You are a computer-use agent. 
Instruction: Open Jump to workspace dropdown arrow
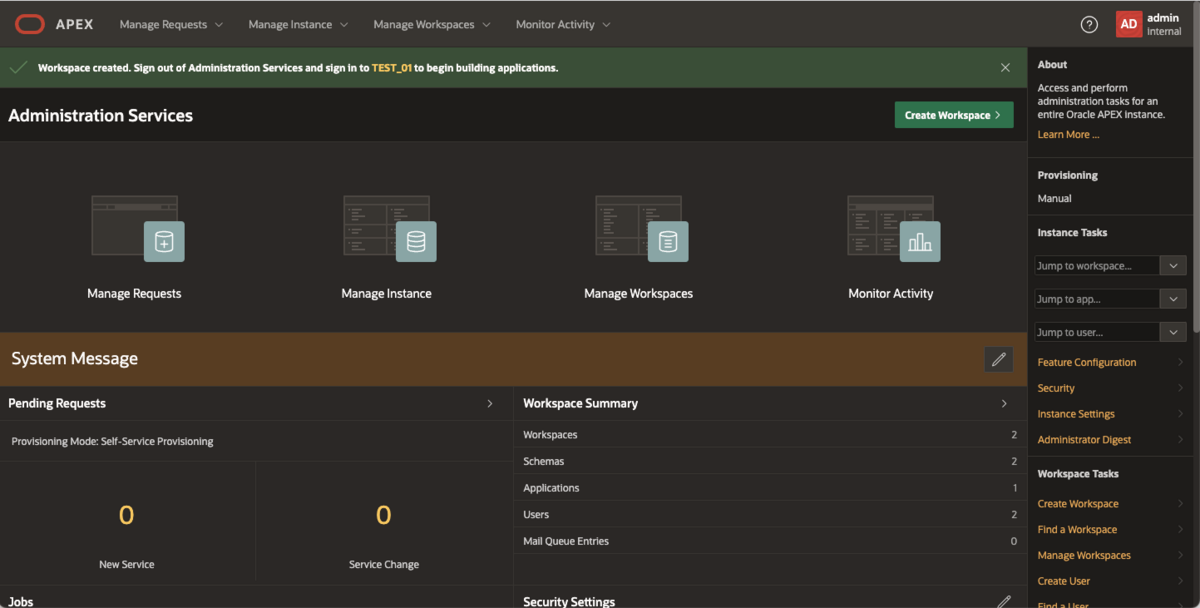(1173, 266)
